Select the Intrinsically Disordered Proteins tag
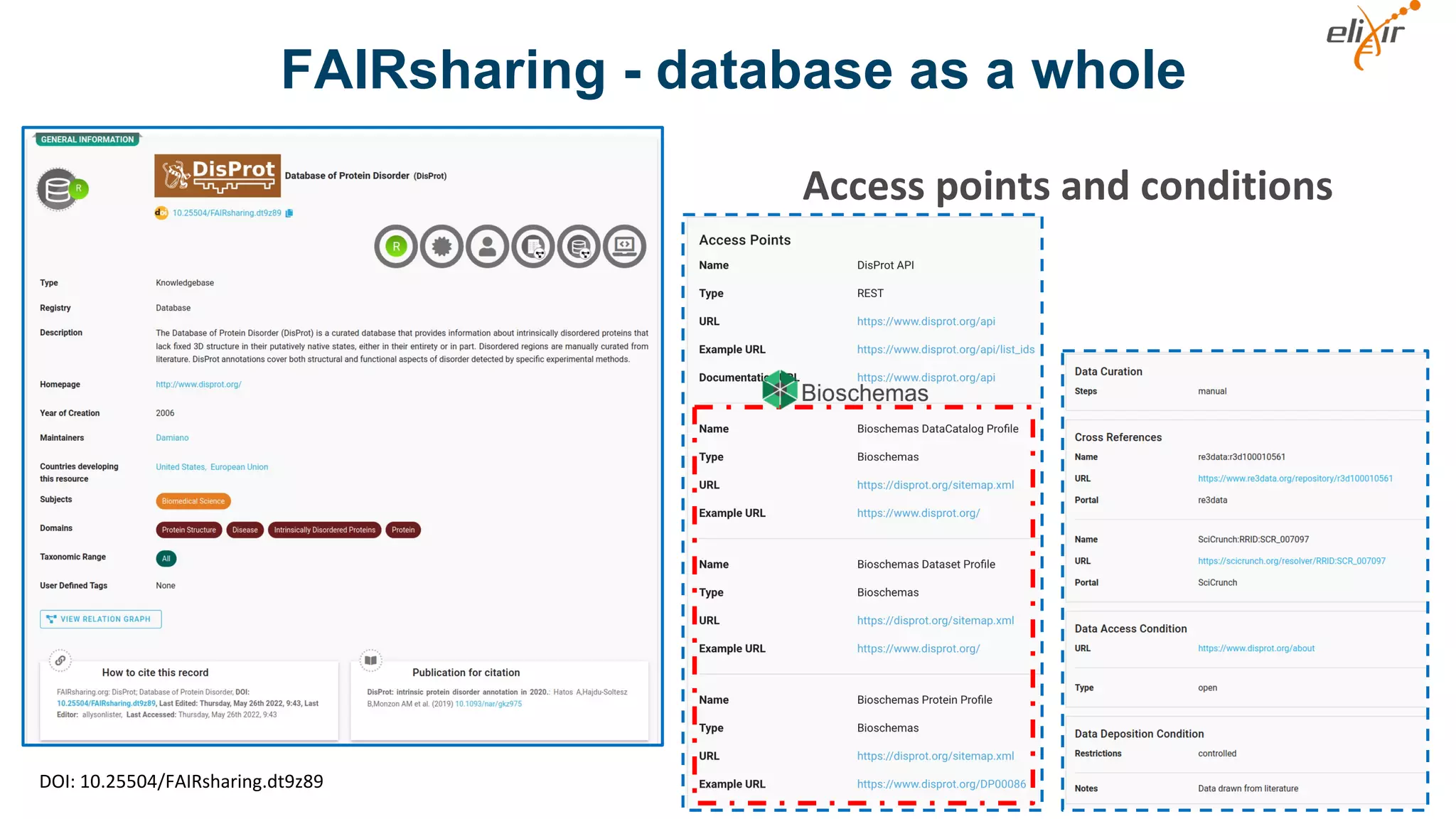 pyautogui.click(x=325, y=530)
